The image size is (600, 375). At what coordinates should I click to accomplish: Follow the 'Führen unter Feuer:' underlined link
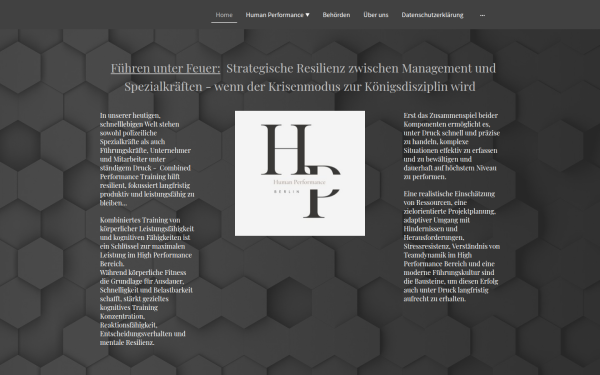(165, 68)
